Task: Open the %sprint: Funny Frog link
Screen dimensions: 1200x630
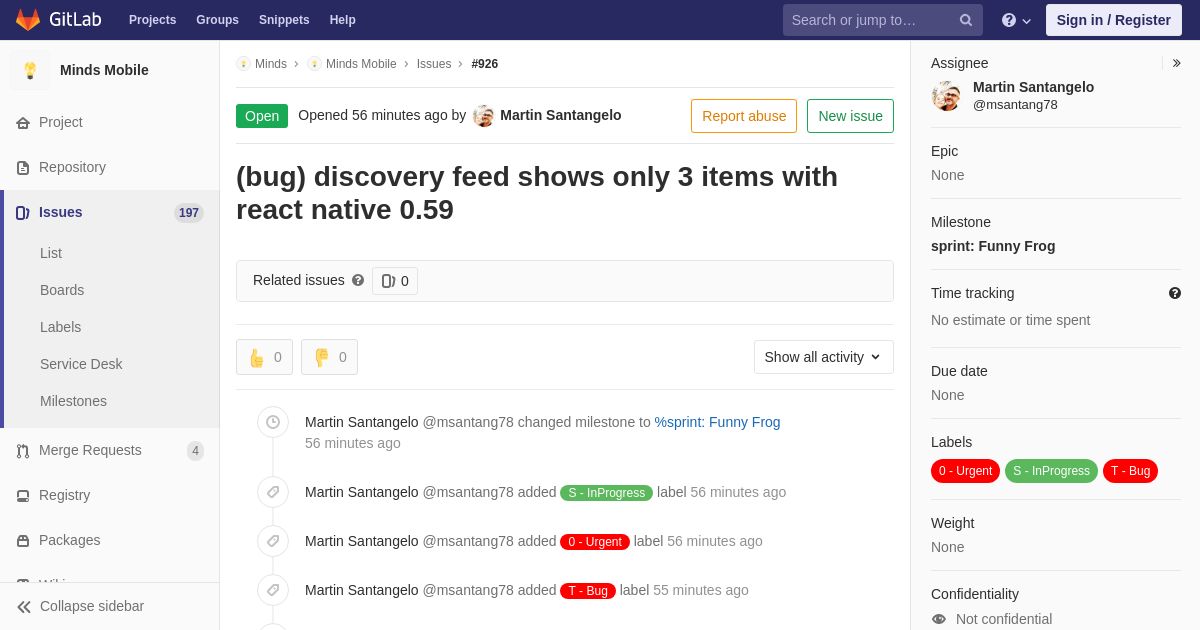Action: click(717, 422)
